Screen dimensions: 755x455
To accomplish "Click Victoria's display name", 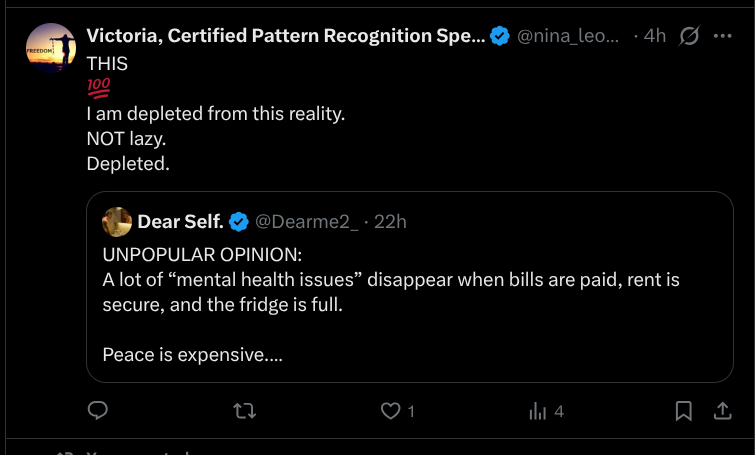I will click(x=285, y=36).
